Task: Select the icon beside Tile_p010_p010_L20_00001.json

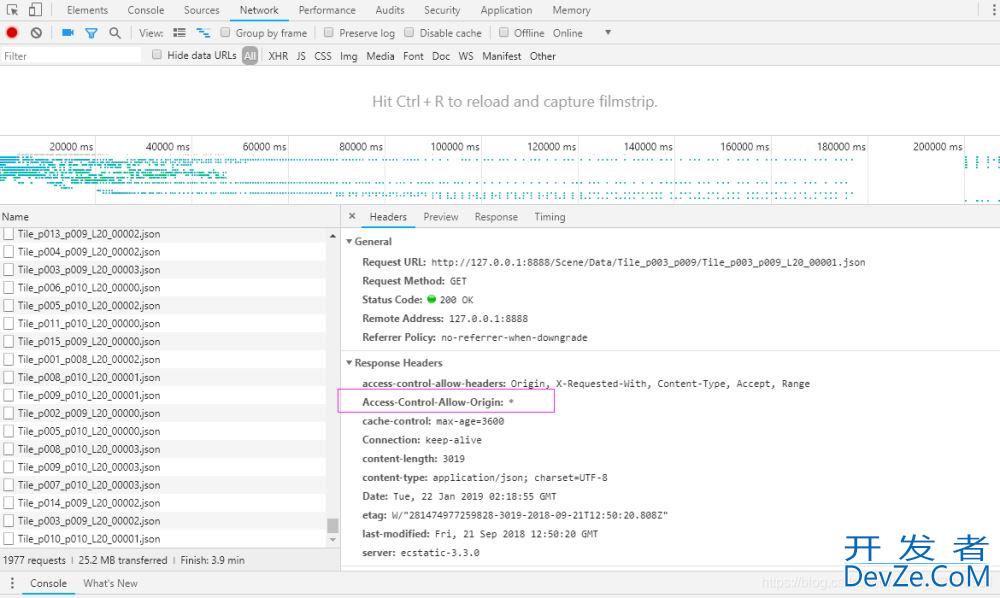Action: tap(8, 539)
